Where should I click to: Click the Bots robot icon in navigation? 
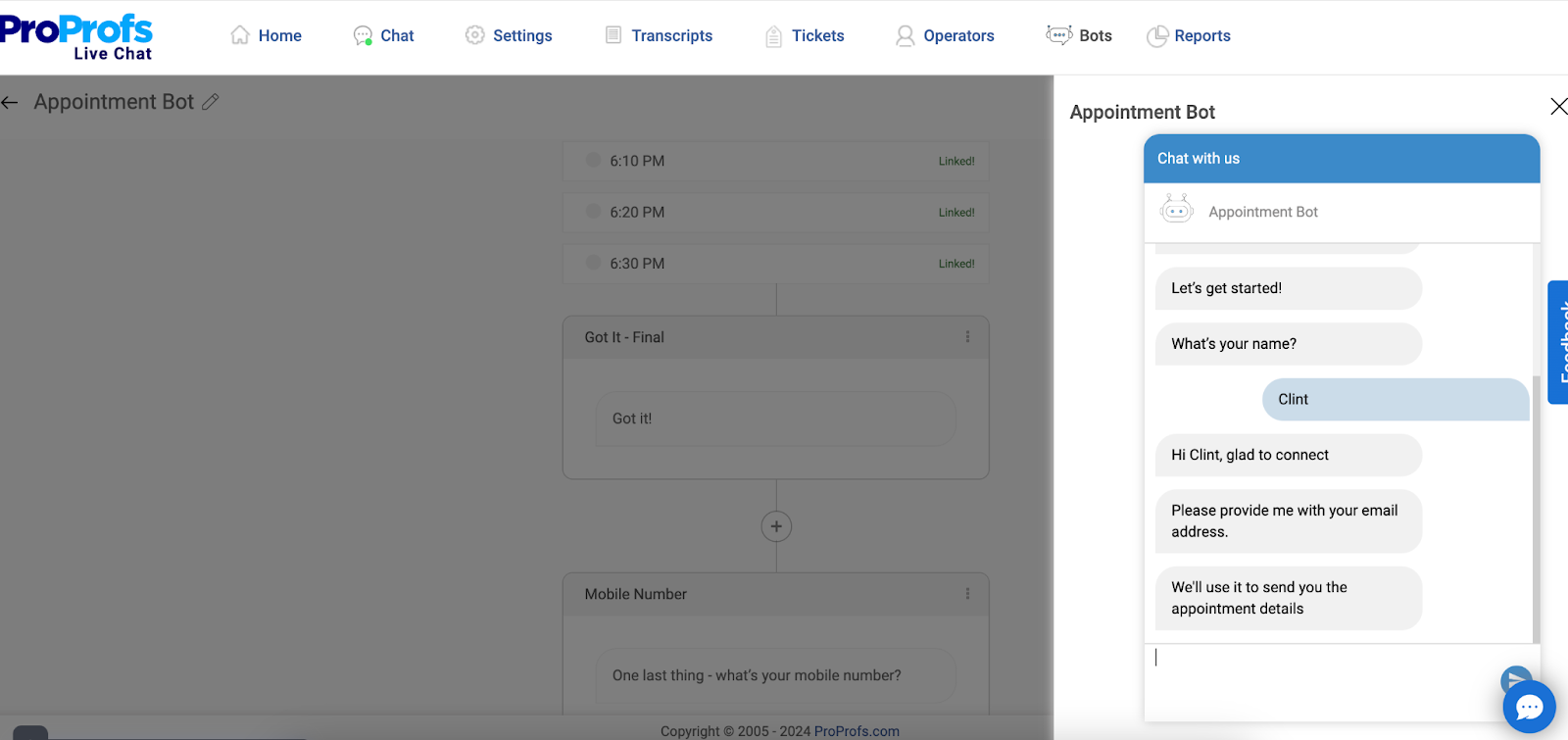1059,35
